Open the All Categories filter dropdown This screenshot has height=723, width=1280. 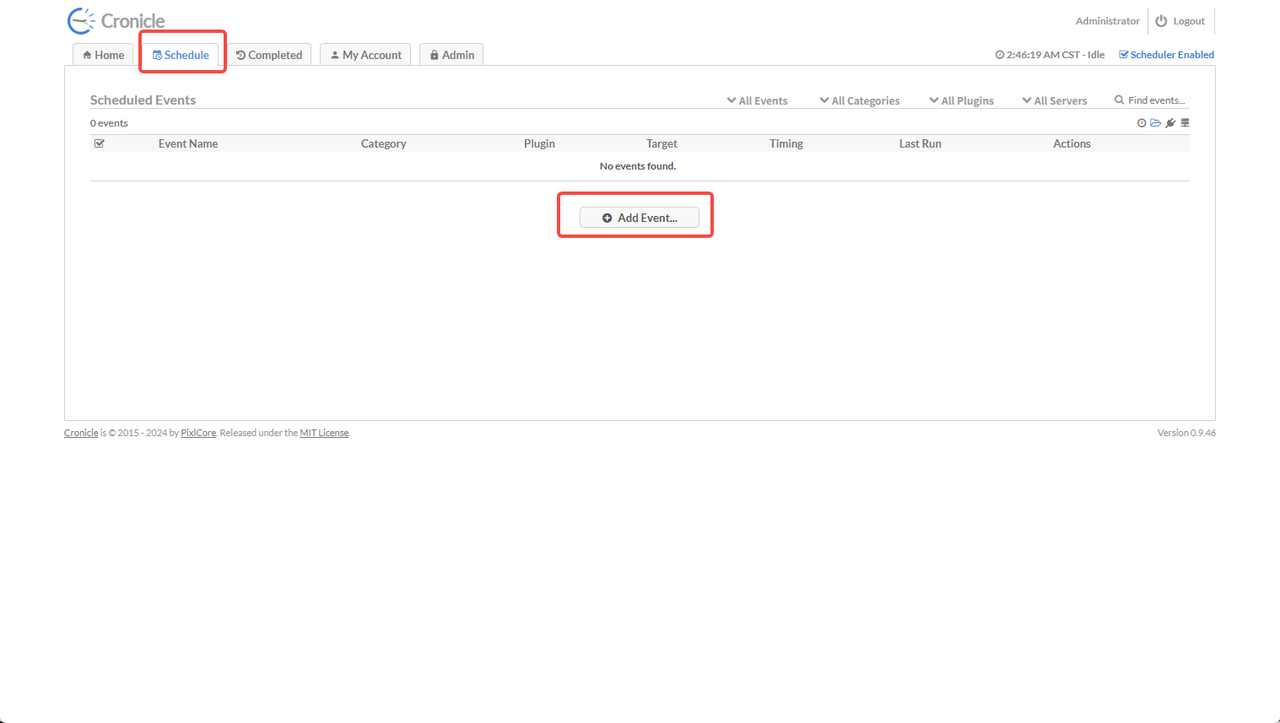pyautogui.click(x=859, y=100)
